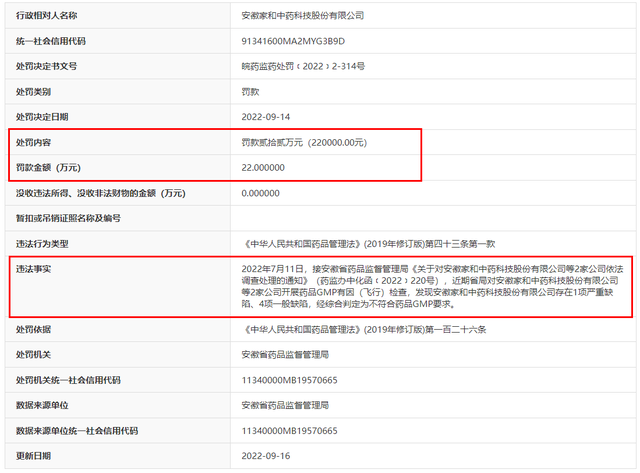Click the label 处罚决定日期

[42, 117]
